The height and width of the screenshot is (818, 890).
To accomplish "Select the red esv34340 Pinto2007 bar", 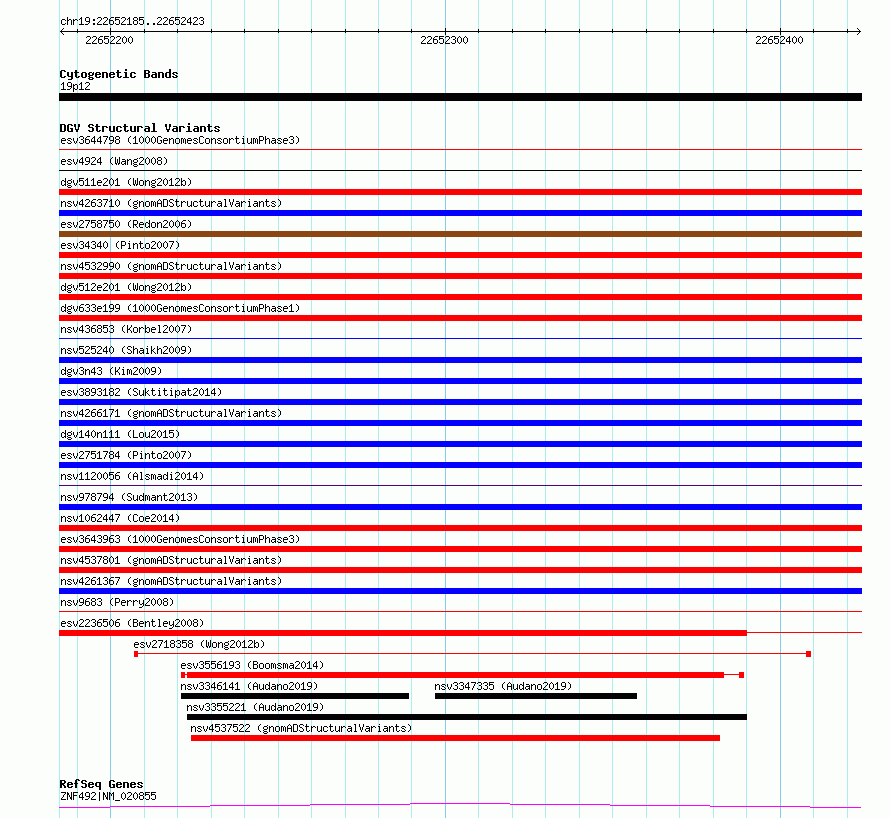I will pos(460,255).
